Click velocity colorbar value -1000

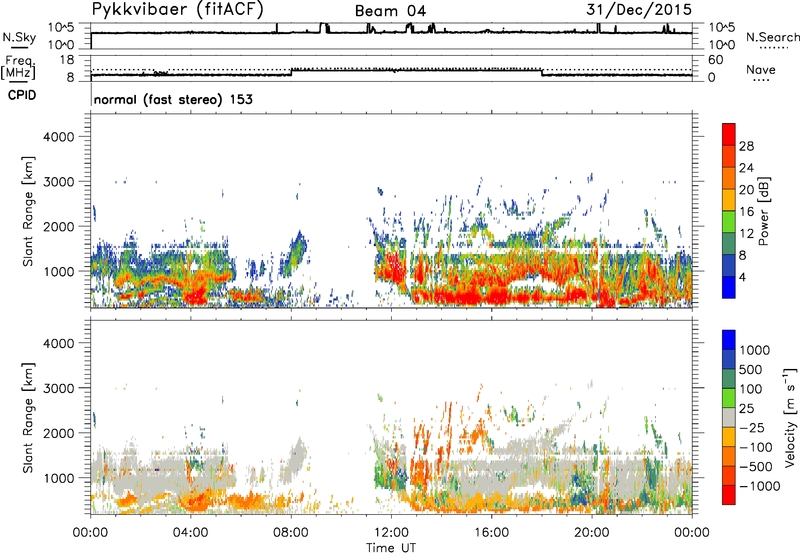(x=760, y=486)
